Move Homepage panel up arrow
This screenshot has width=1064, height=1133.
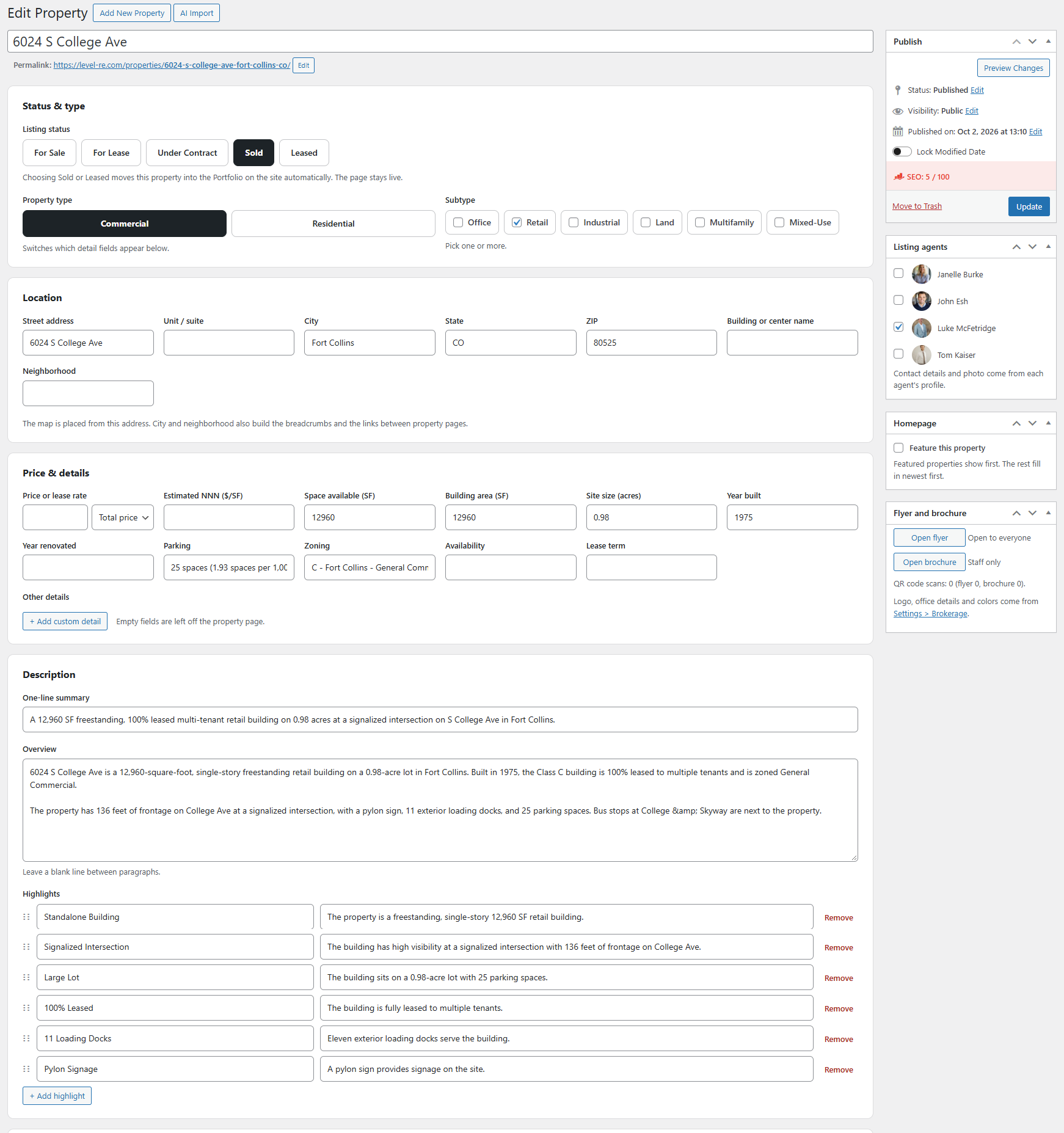pos(1016,423)
